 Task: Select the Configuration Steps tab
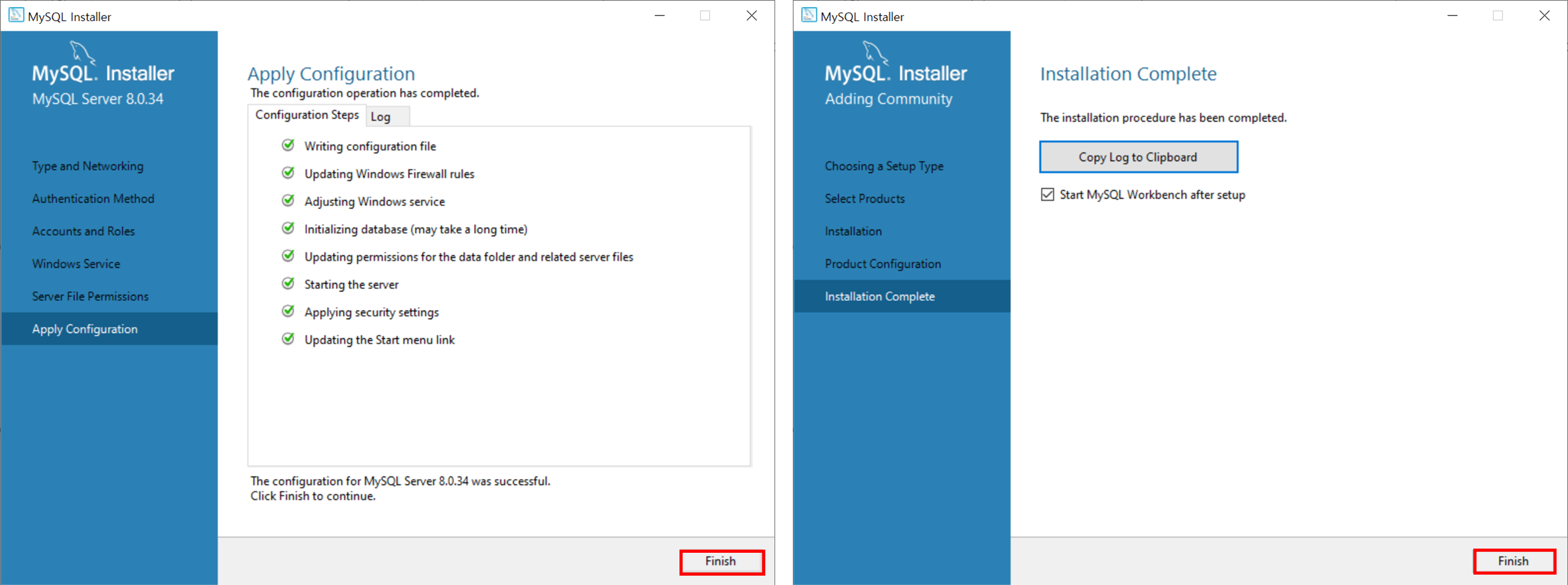(307, 115)
